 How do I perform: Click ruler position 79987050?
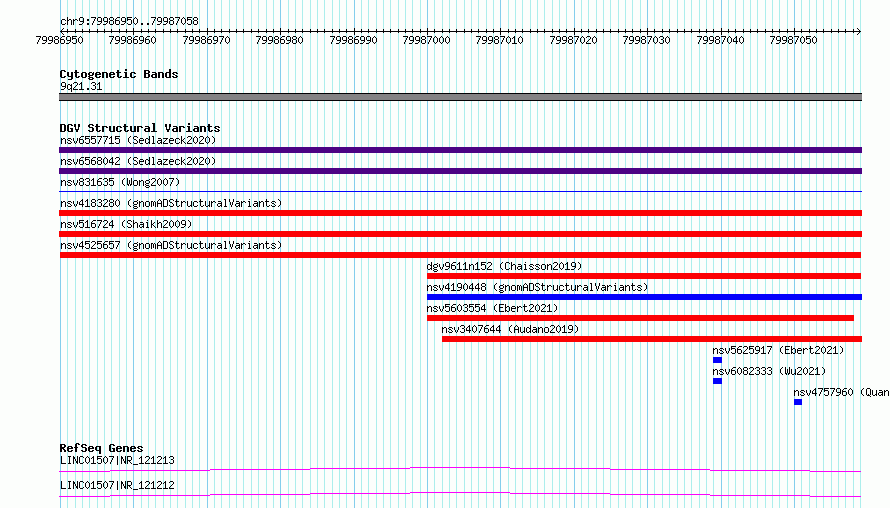click(794, 40)
